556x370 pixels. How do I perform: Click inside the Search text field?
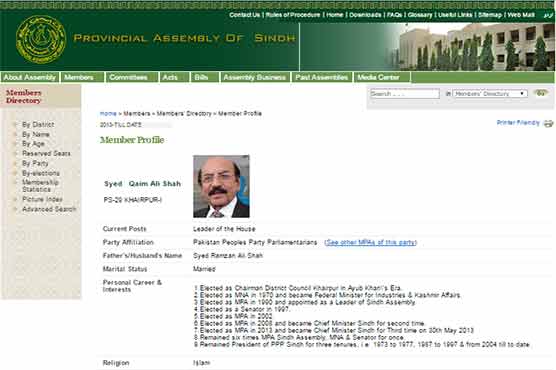pos(405,94)
